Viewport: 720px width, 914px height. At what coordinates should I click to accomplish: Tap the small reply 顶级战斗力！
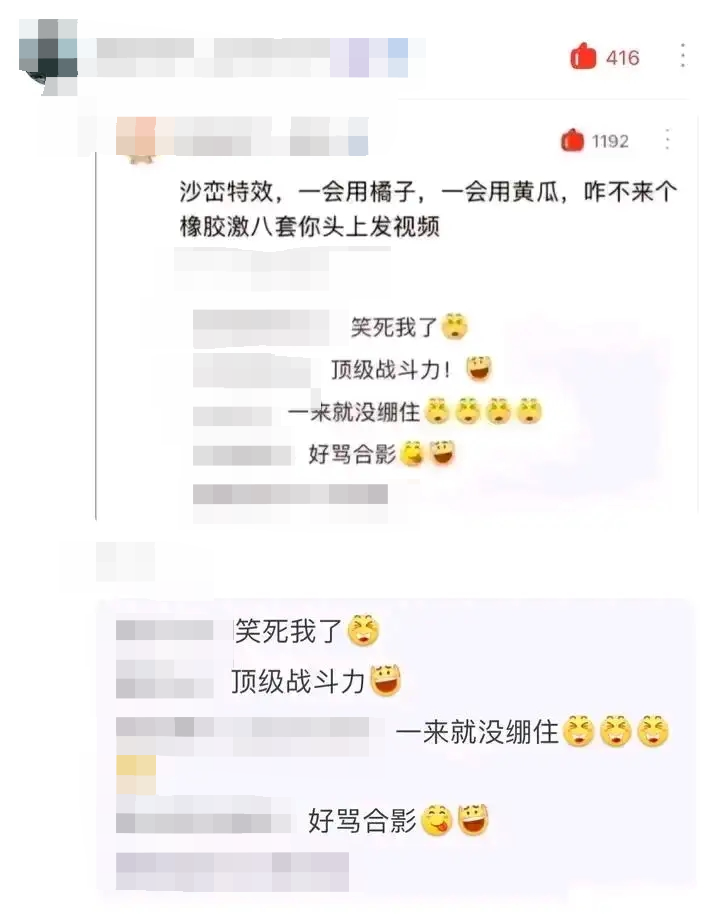coord(391,370)
